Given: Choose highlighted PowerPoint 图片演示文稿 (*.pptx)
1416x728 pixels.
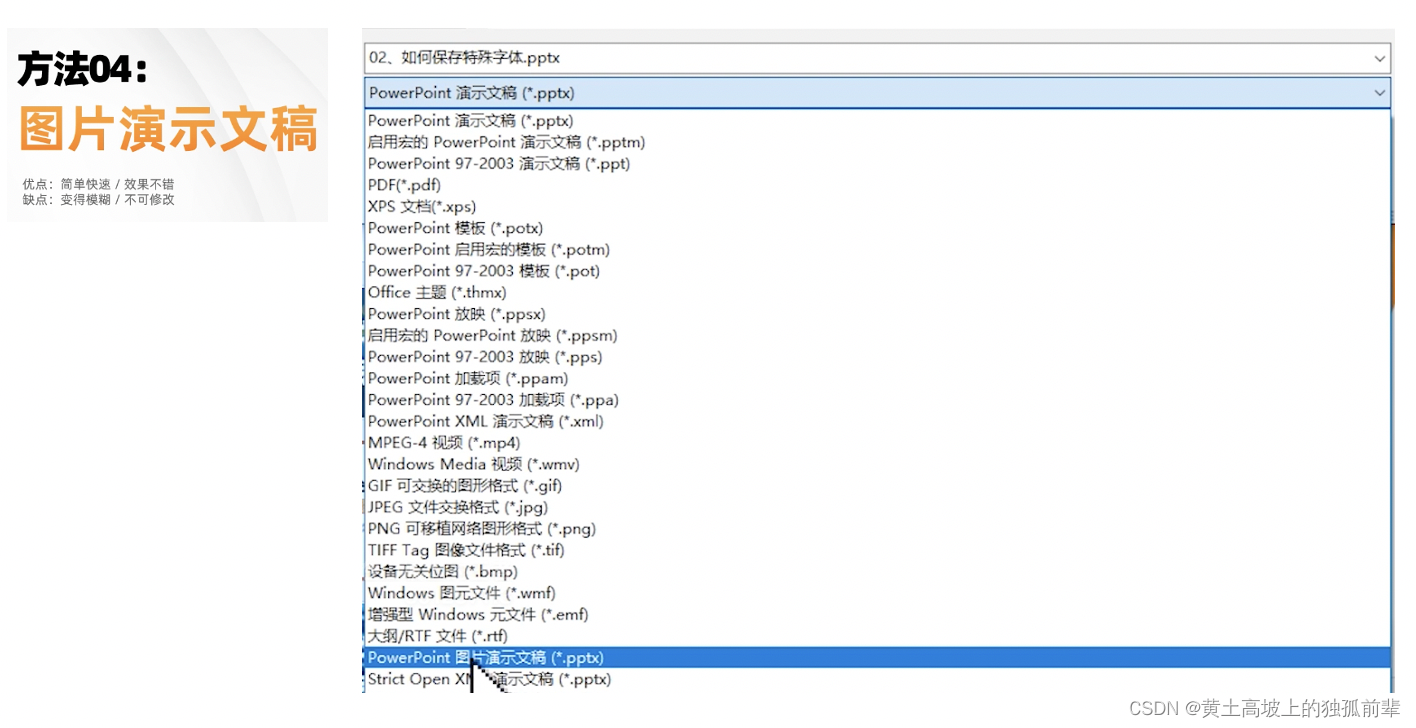Looking at the screenshot, I should click(877, 658).
